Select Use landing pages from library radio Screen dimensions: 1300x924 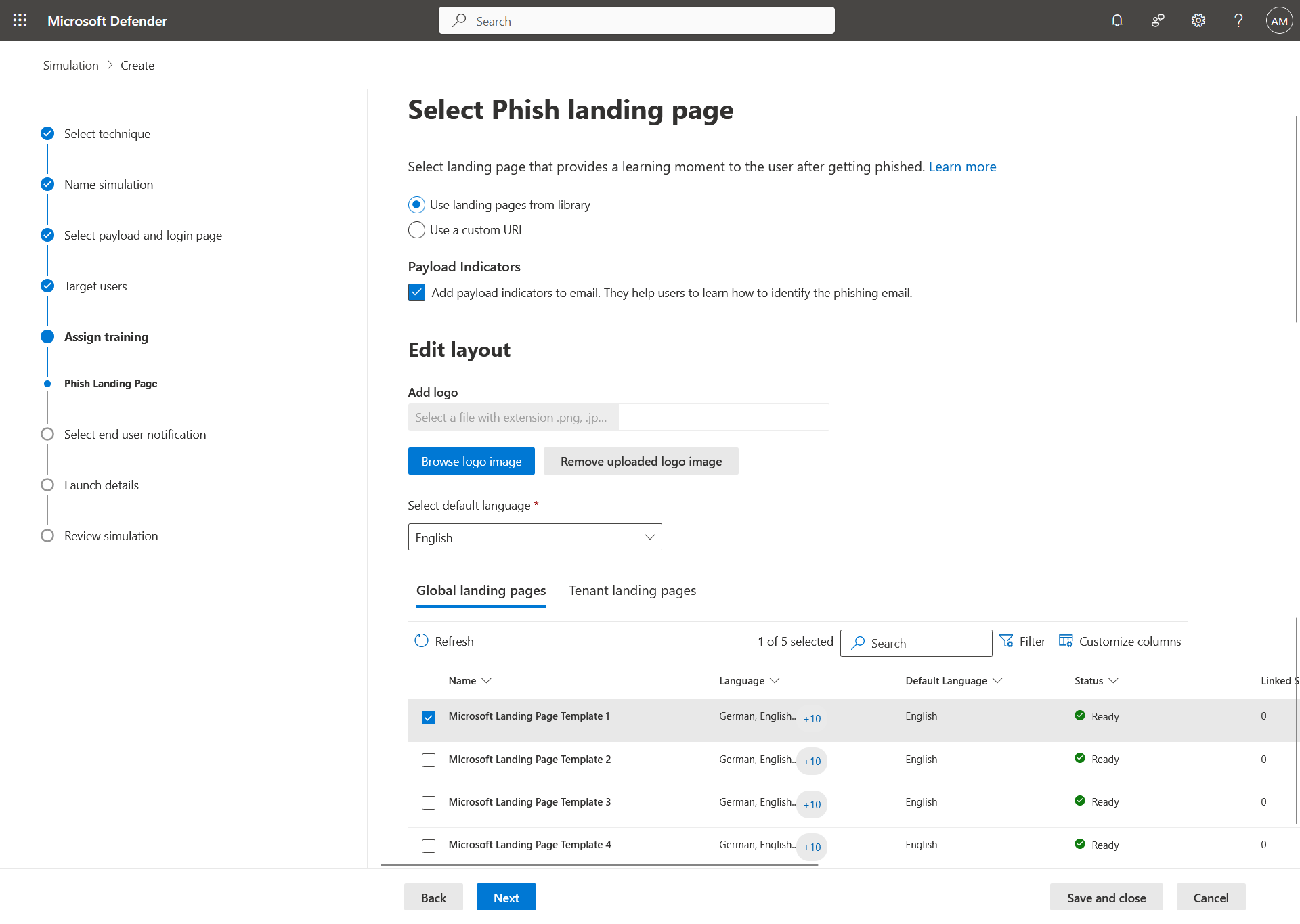pyautogui.click(x=416, y=204)
